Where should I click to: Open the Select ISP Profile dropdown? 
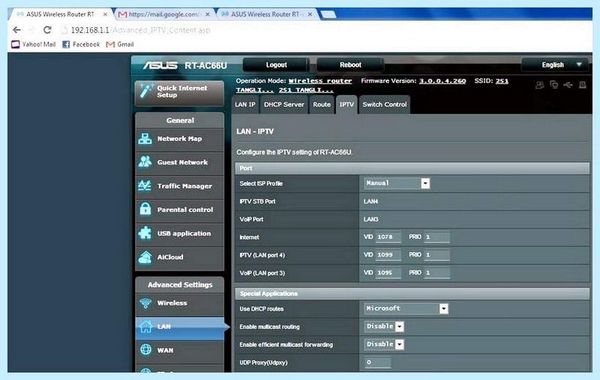397,183
